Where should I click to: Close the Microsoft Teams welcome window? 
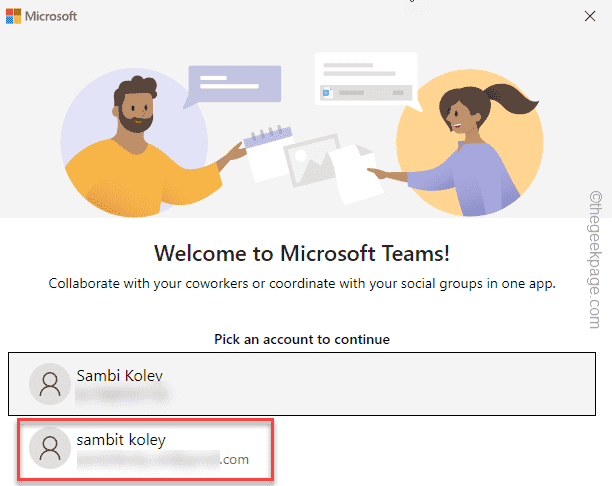click(589, 17)
